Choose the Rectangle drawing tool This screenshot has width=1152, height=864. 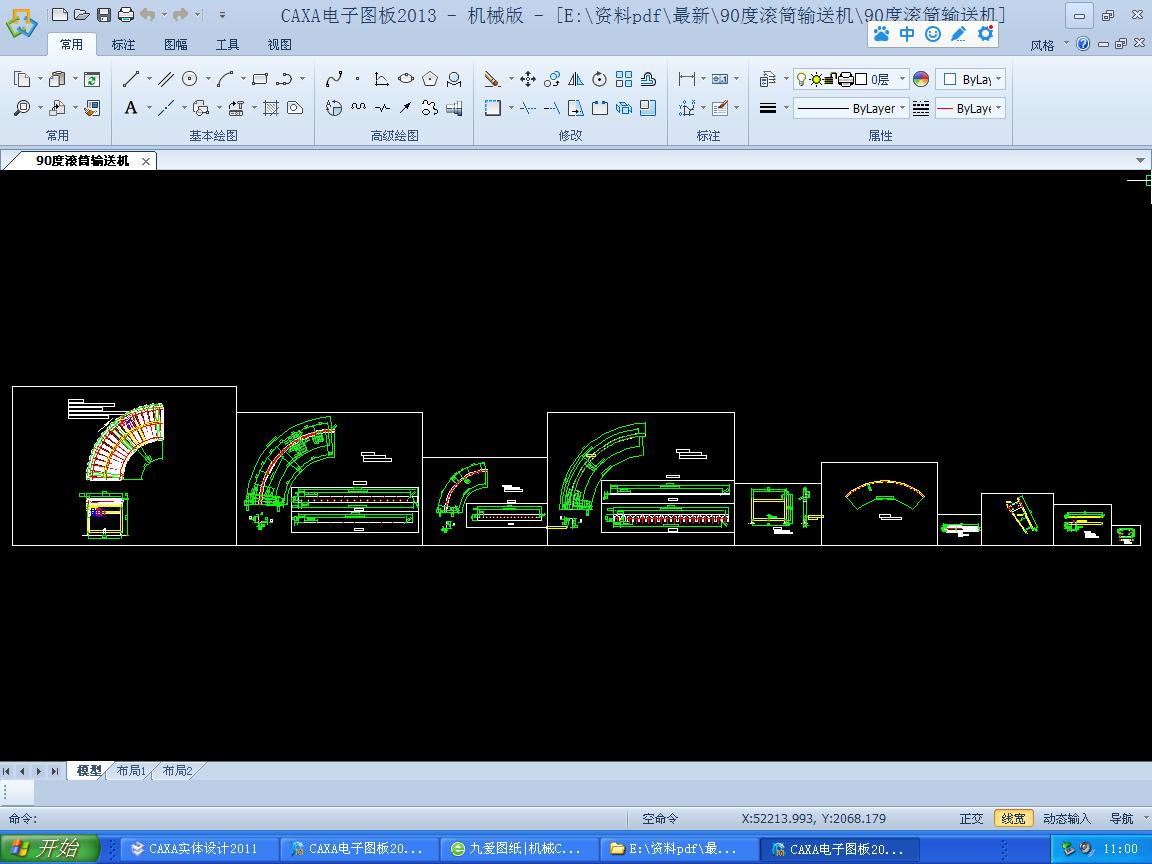point(260,79)
